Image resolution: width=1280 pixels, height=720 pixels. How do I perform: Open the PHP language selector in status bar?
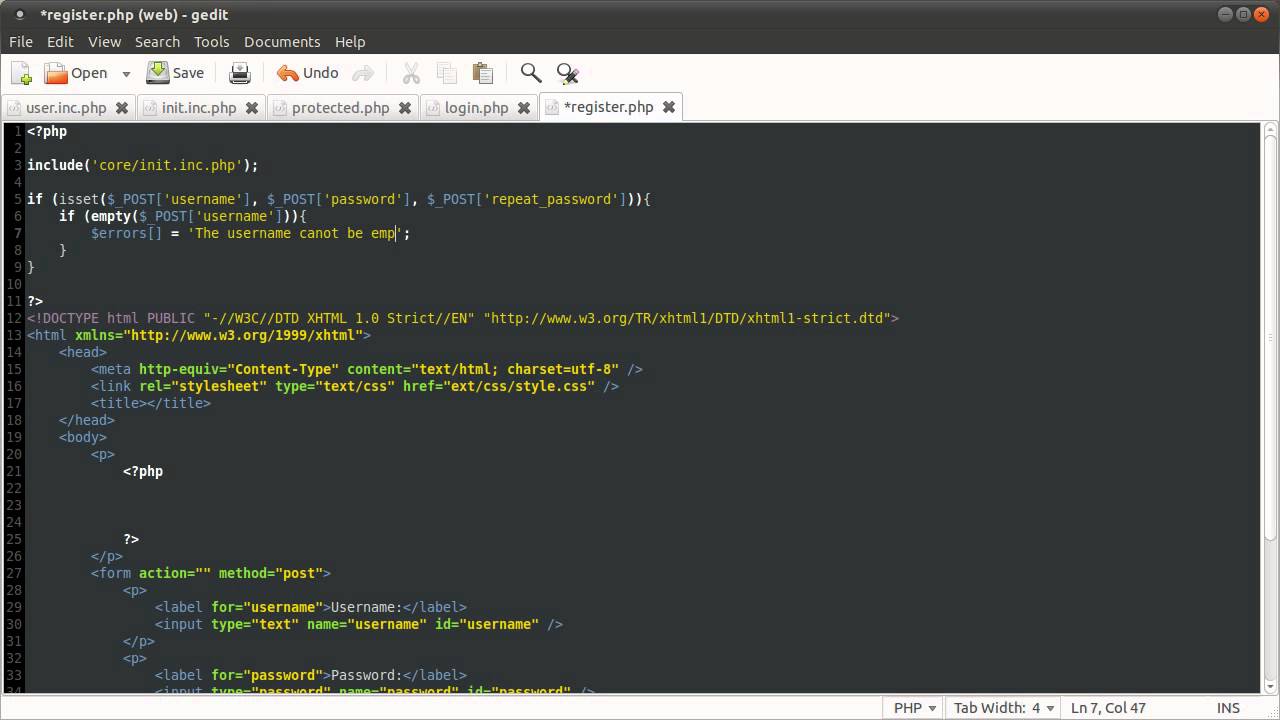914,707
